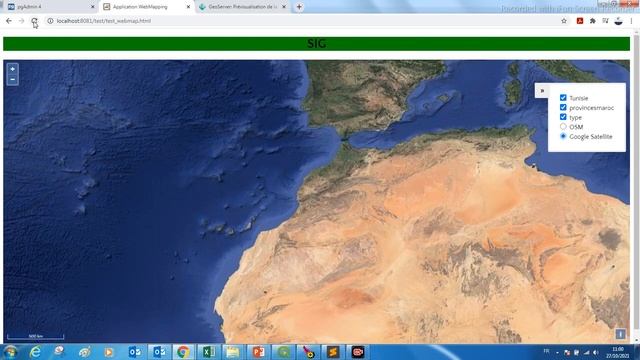This screenshot has width=640, height=360.
Task: Reload the current page
Action: tap(34, 21)
